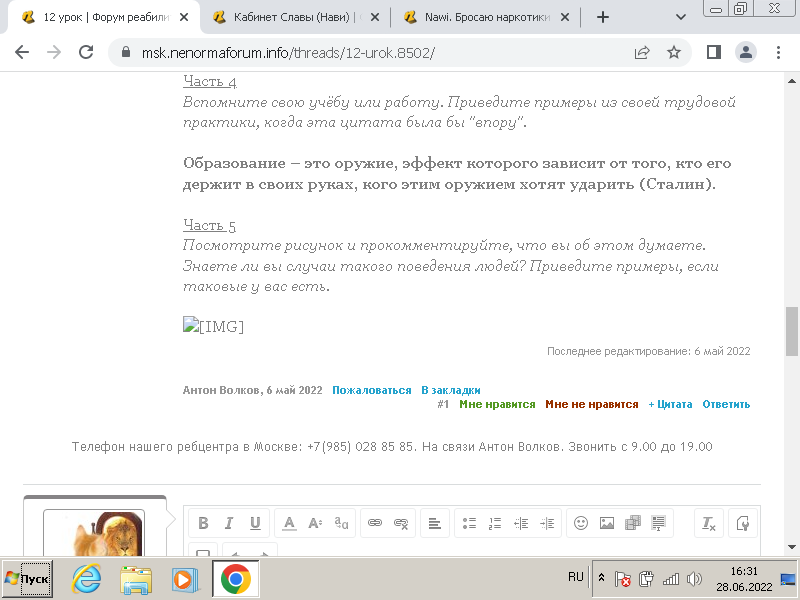Toggle italic formatting in the reply editor
The image size is (800, 600).
[x=228, y=523]
